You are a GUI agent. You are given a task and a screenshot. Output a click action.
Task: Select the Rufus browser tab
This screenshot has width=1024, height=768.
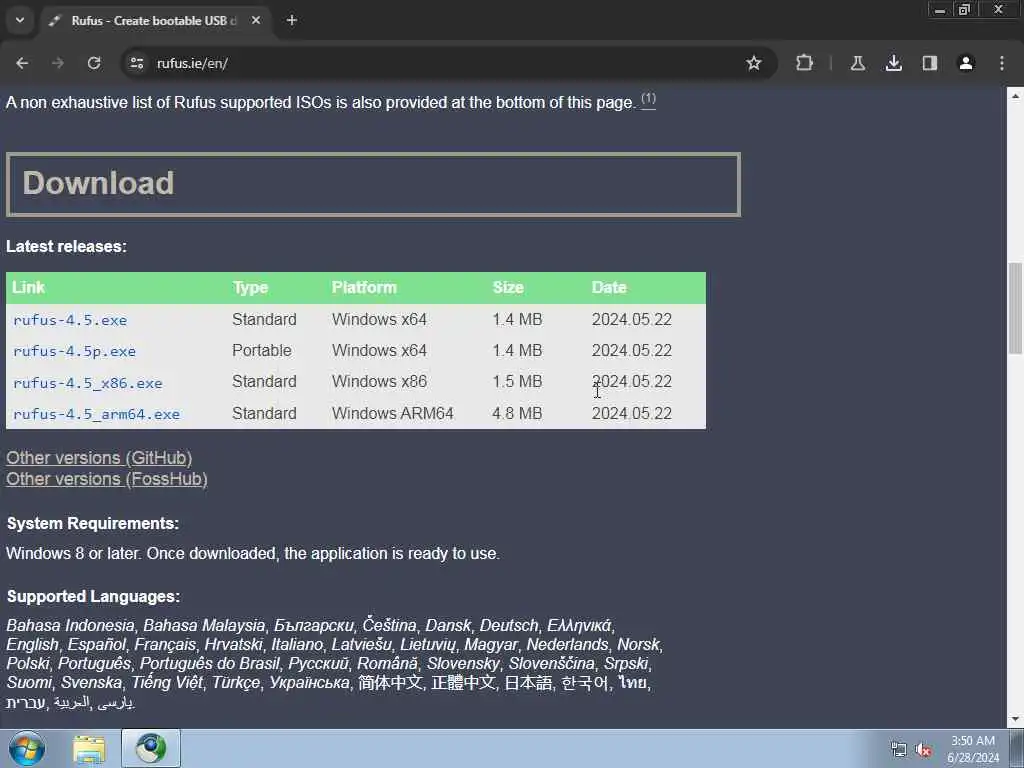[x=153, y=21]
